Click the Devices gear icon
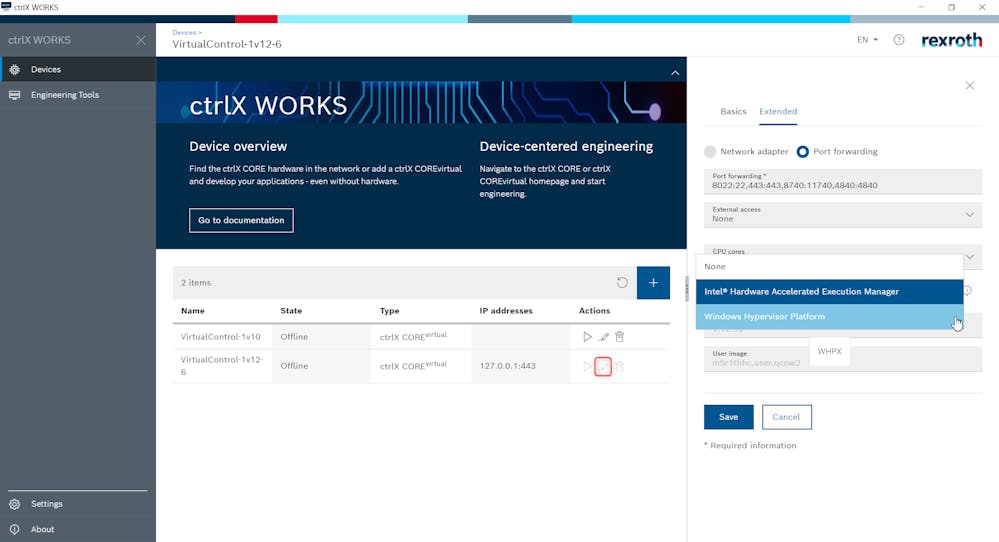The width and height of the screenshot is (999, 542). click(15, 69)
